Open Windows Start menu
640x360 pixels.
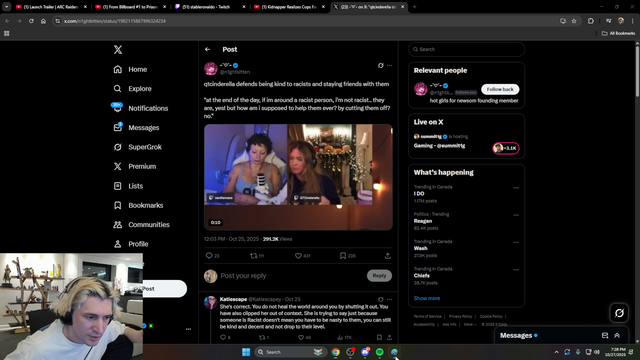(x=246, y=352)
